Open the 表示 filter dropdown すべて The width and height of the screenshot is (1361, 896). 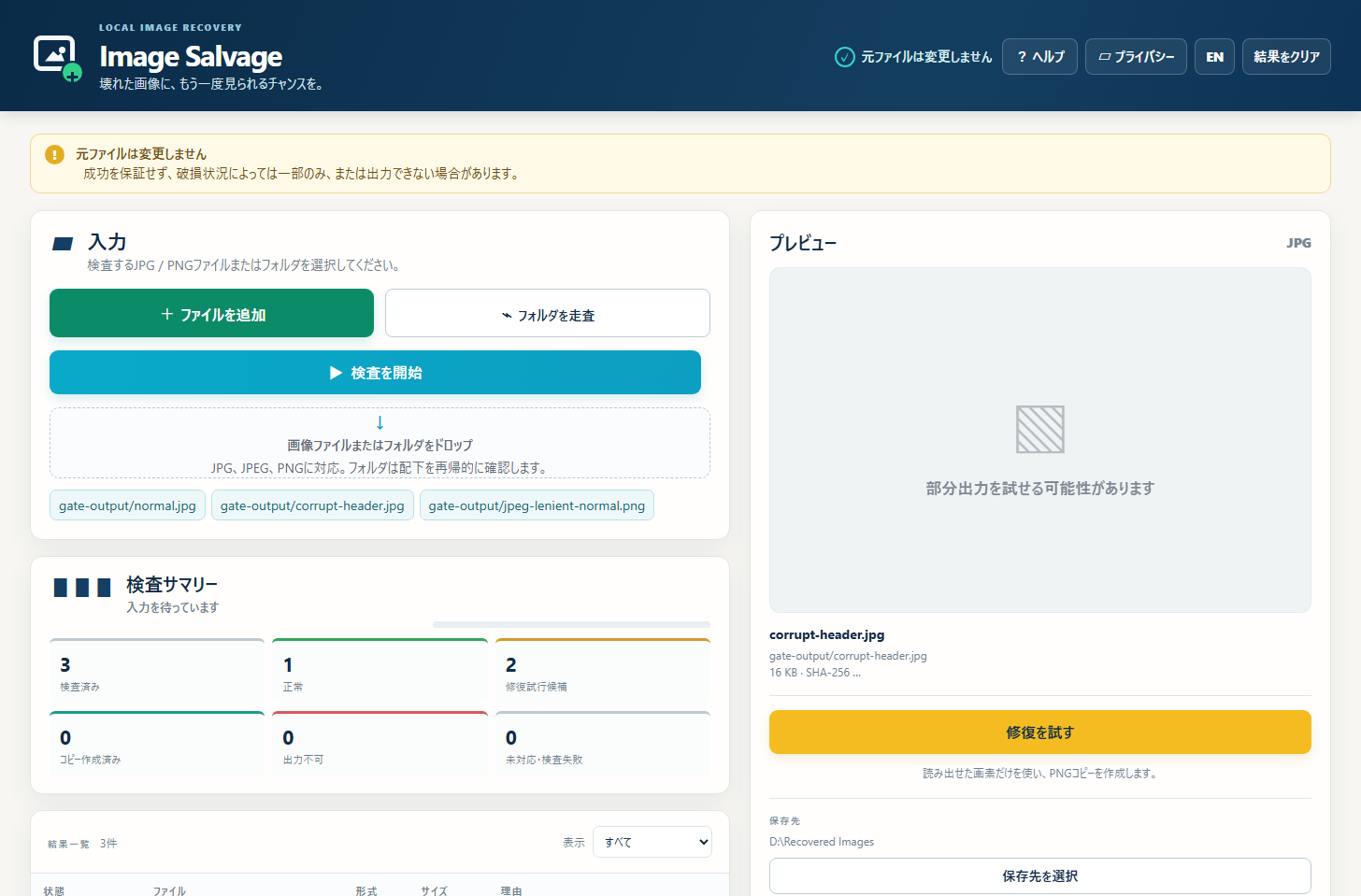click(x=652, y=842)
